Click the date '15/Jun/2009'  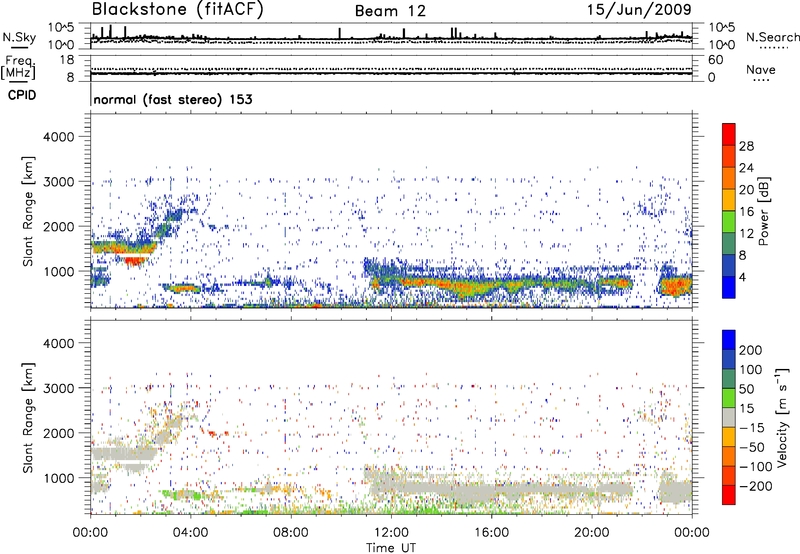click(639, 9)
